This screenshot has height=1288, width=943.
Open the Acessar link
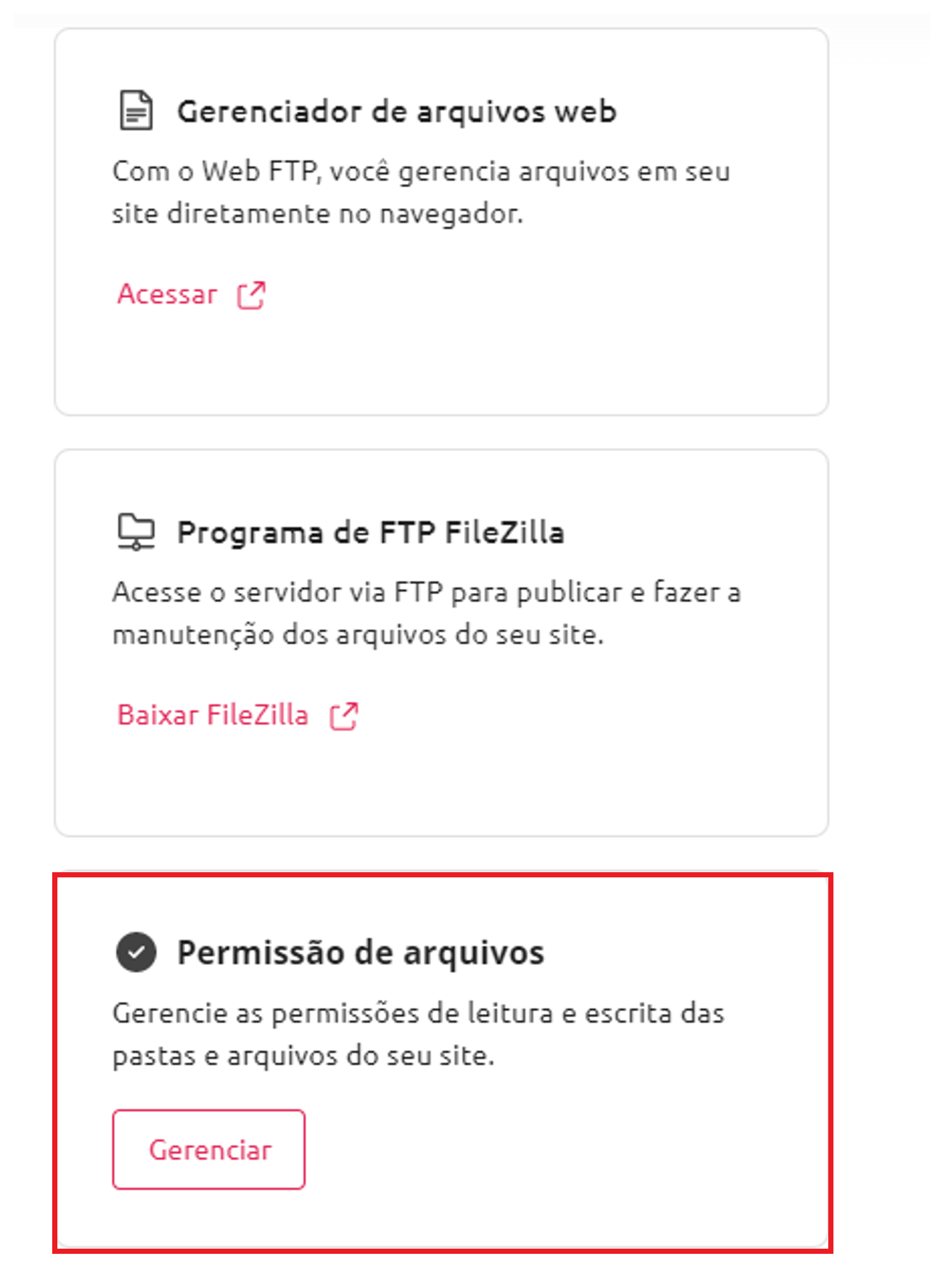click(x=191, y=295)
